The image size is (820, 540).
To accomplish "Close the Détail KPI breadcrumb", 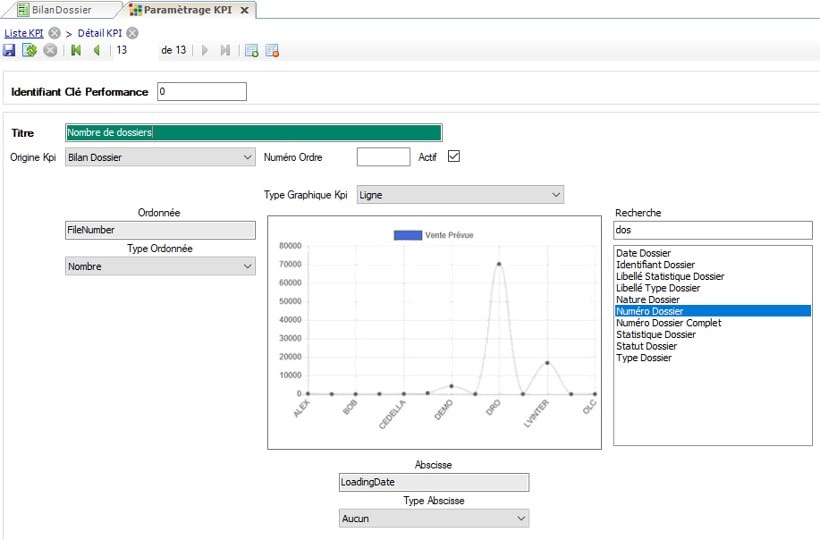I will 133,33.
